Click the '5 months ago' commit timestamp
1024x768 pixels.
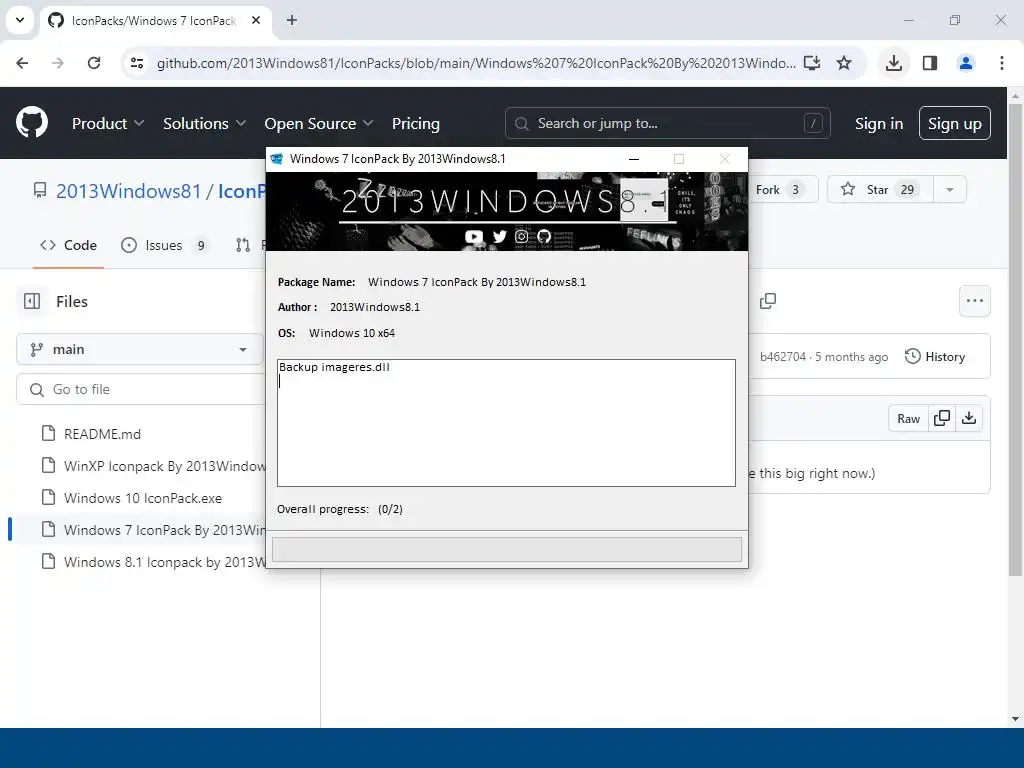[x=852, y=357]
